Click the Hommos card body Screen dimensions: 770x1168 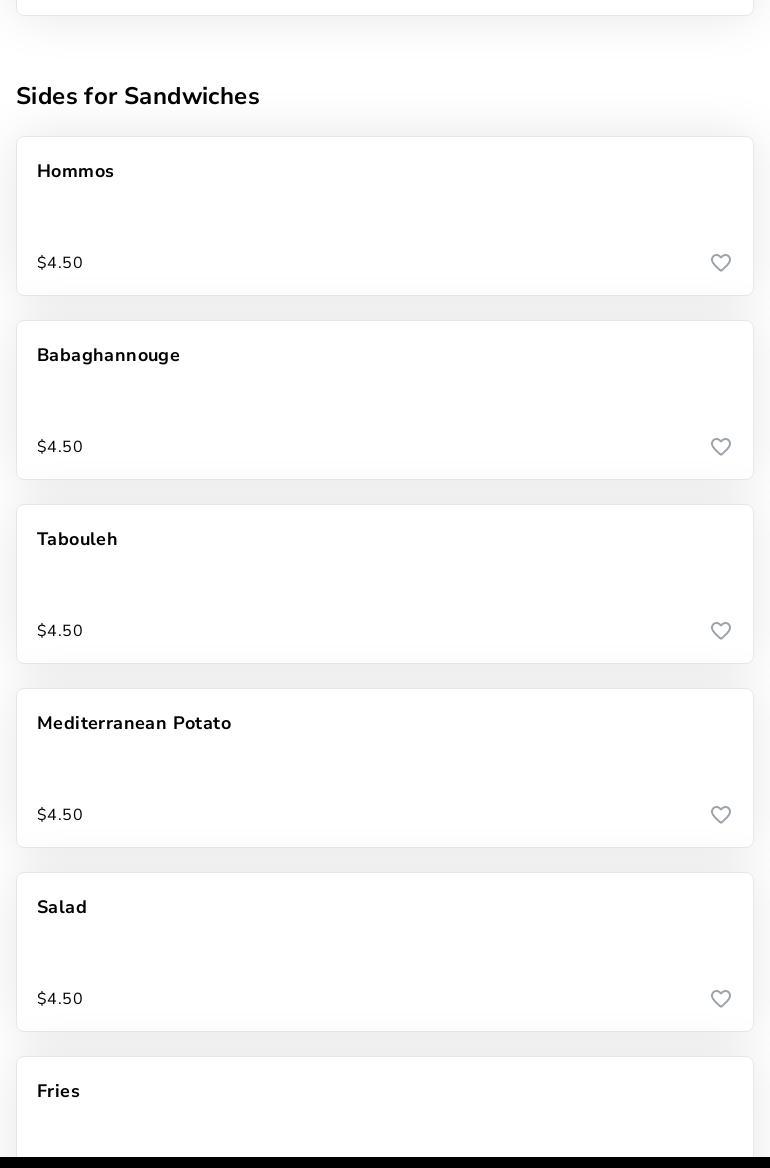385,216
